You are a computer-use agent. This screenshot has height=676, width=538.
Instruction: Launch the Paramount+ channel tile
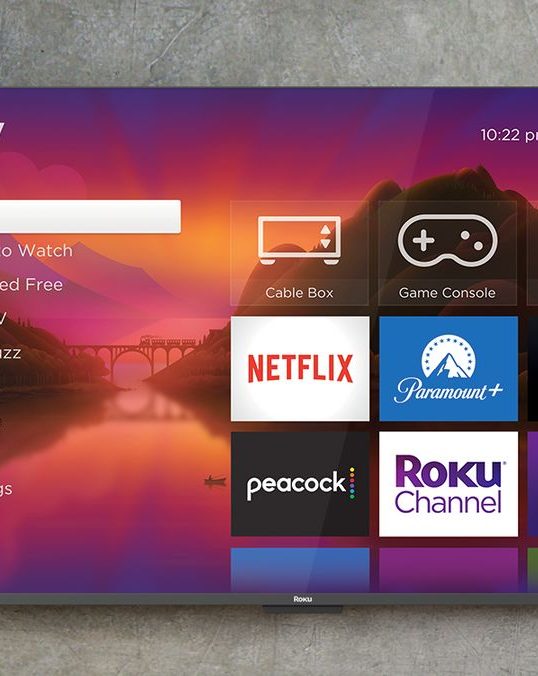(448, 369)
